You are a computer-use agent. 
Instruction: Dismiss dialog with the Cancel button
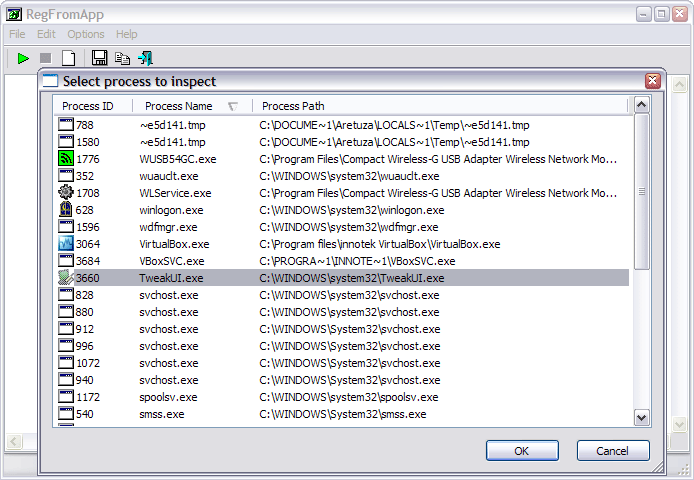pos(613,451)
